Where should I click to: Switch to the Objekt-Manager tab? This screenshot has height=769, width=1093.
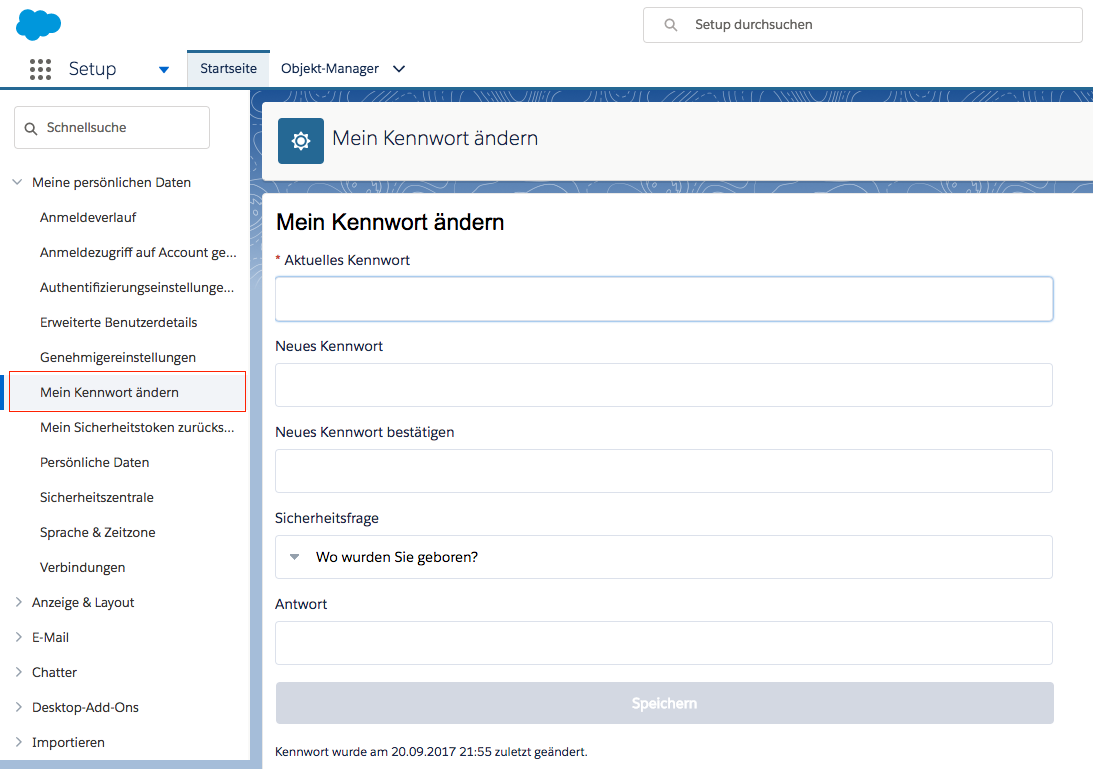pyautogui.click(x=330, y=68)
